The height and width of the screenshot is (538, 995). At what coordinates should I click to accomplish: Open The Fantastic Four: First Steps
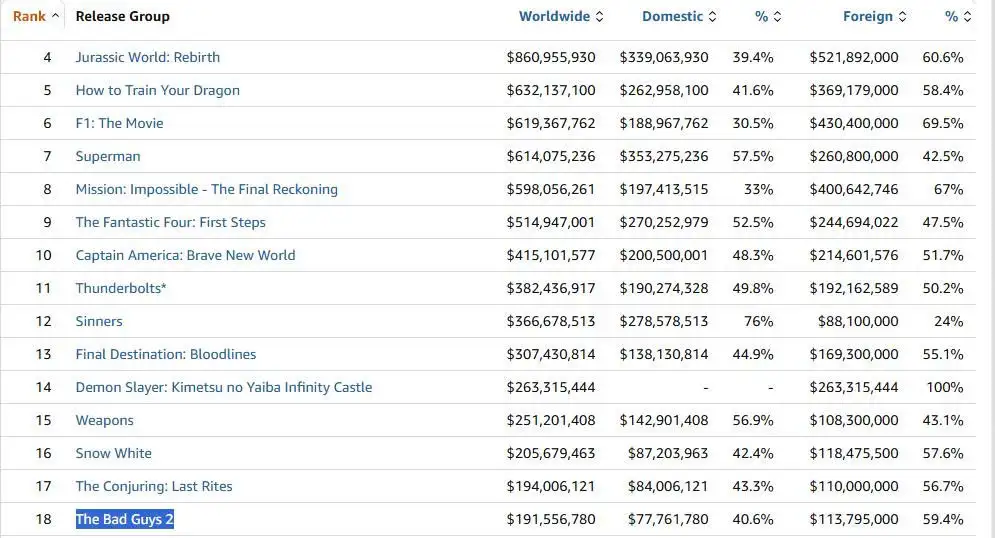click(x=170, y=222)
